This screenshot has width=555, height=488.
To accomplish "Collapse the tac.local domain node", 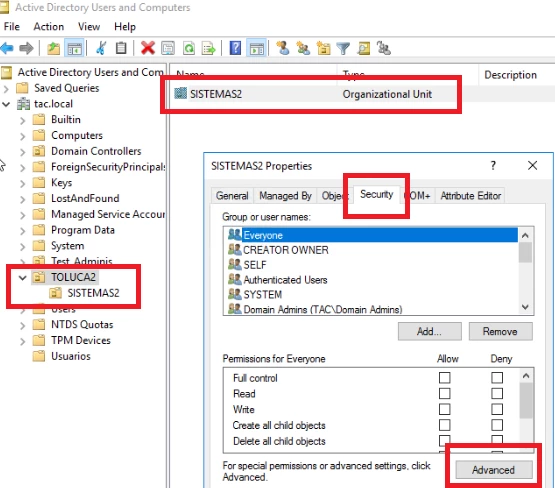I will point(6,104).
